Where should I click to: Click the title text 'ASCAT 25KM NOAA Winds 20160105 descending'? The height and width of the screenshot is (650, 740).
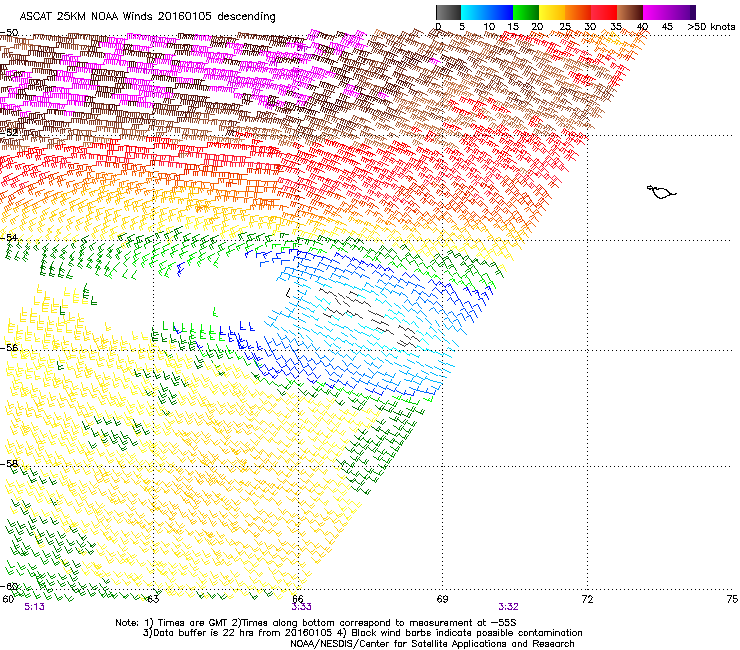click(x=147, y=17)
